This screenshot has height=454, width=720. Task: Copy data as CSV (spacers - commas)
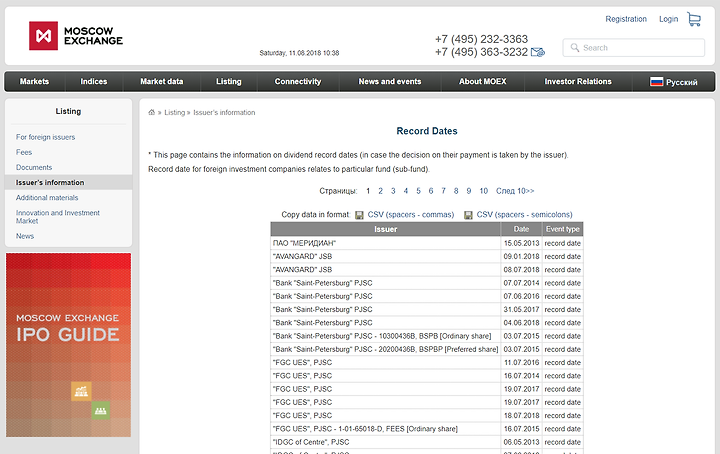pyautogui.click(x=411, y=215)
